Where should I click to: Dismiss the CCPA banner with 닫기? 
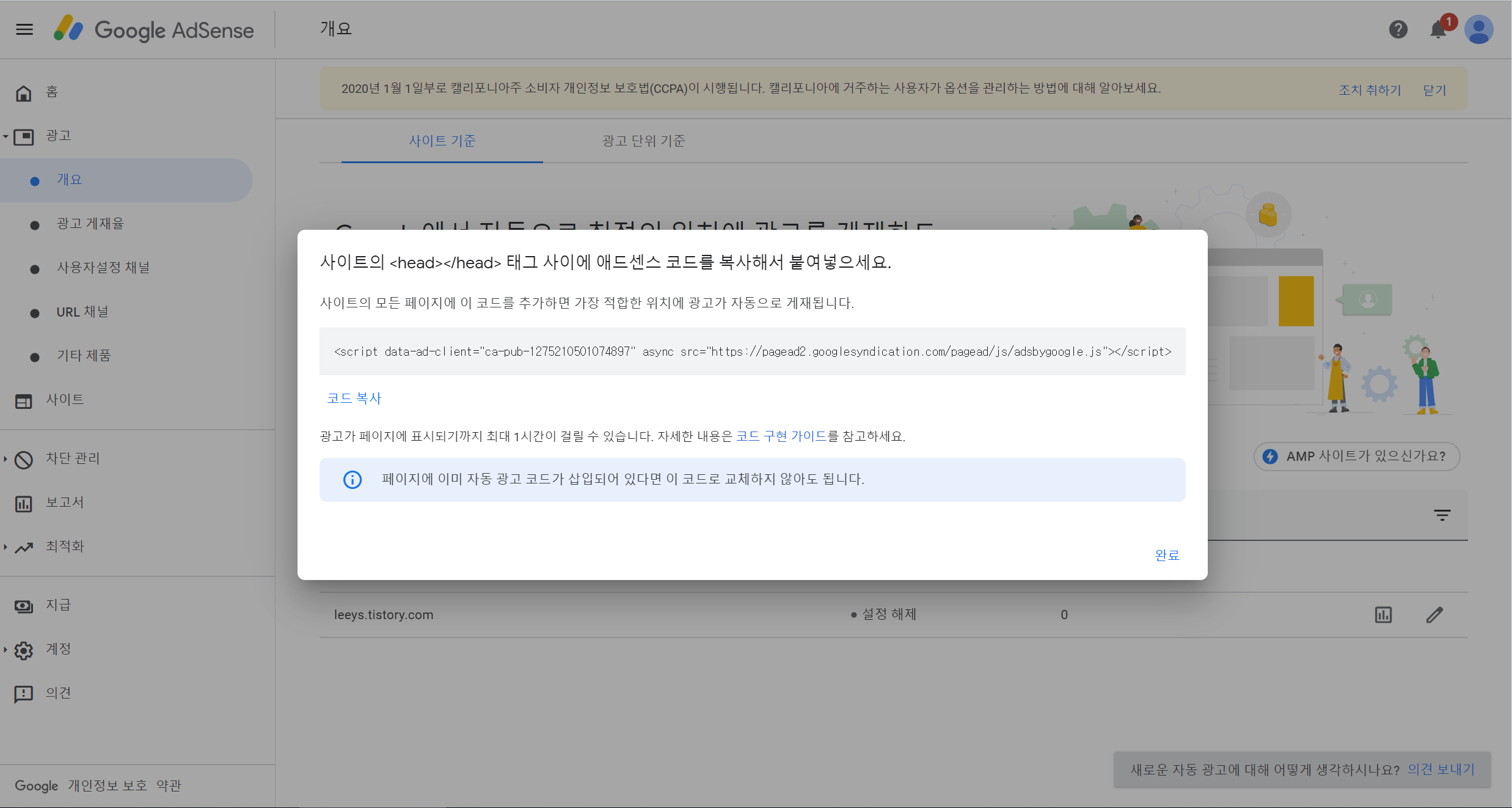click(1434, 90)
